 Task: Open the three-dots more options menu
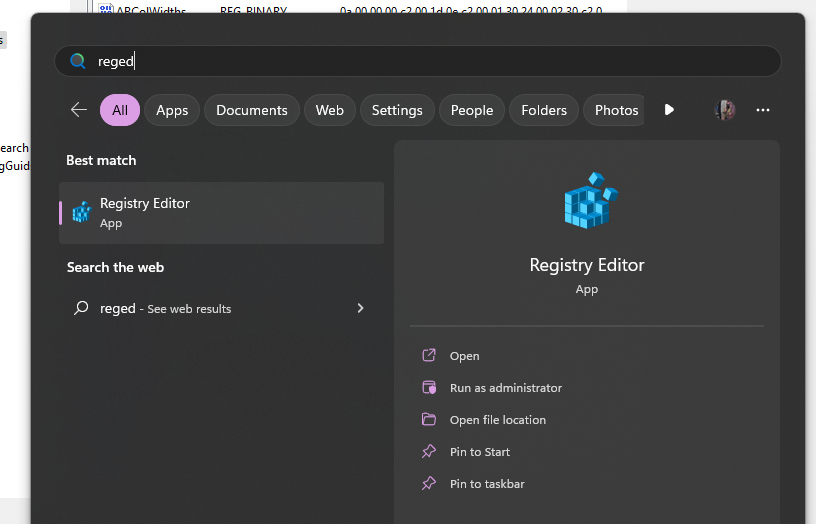[763, 110]
